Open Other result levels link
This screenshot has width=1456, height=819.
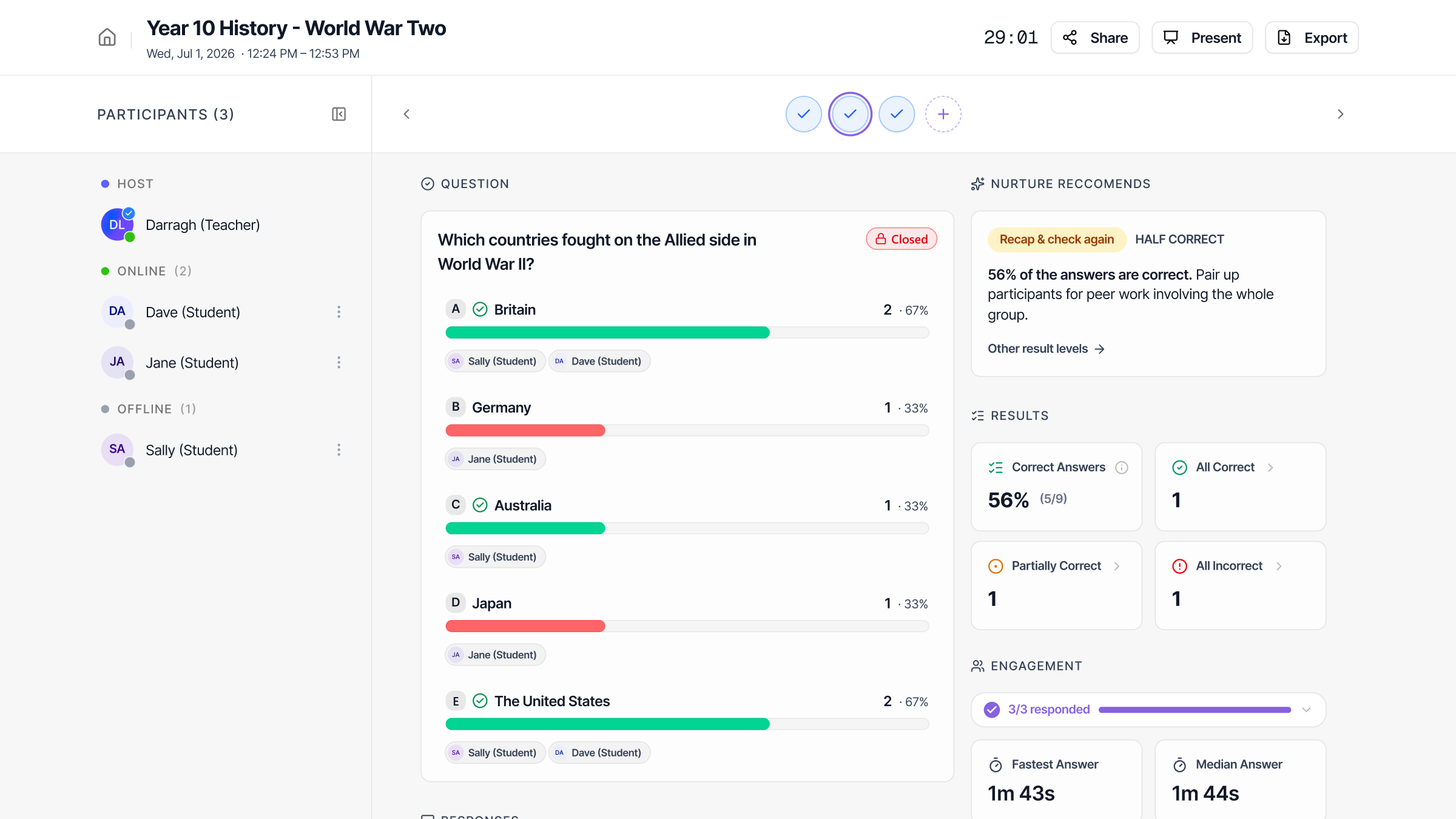pos(1046,349)
